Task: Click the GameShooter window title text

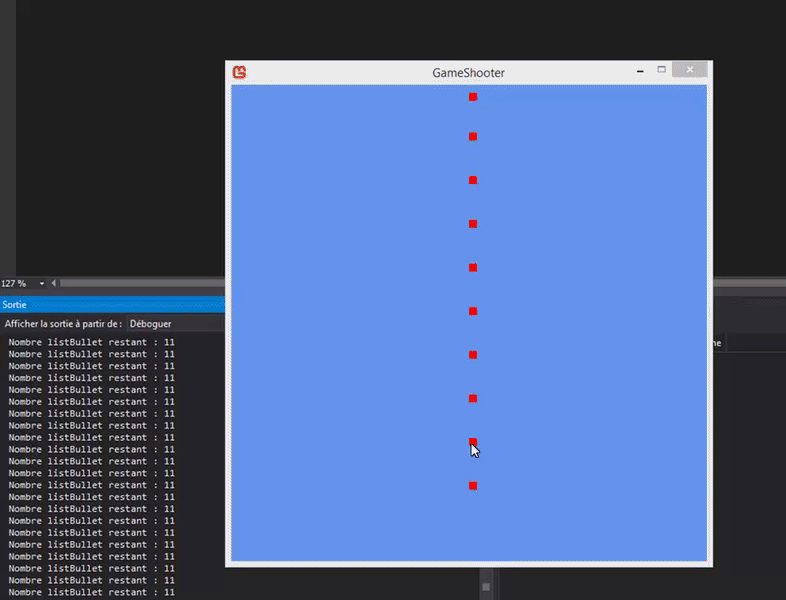Action: [x=468, y=73]
